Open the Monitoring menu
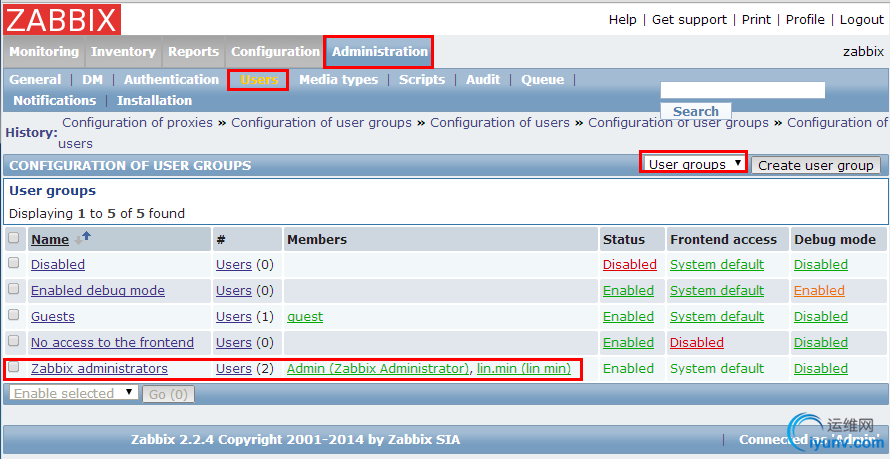This screenshot has width=890, height=459. pyautogui.click(x=44, y=52)
